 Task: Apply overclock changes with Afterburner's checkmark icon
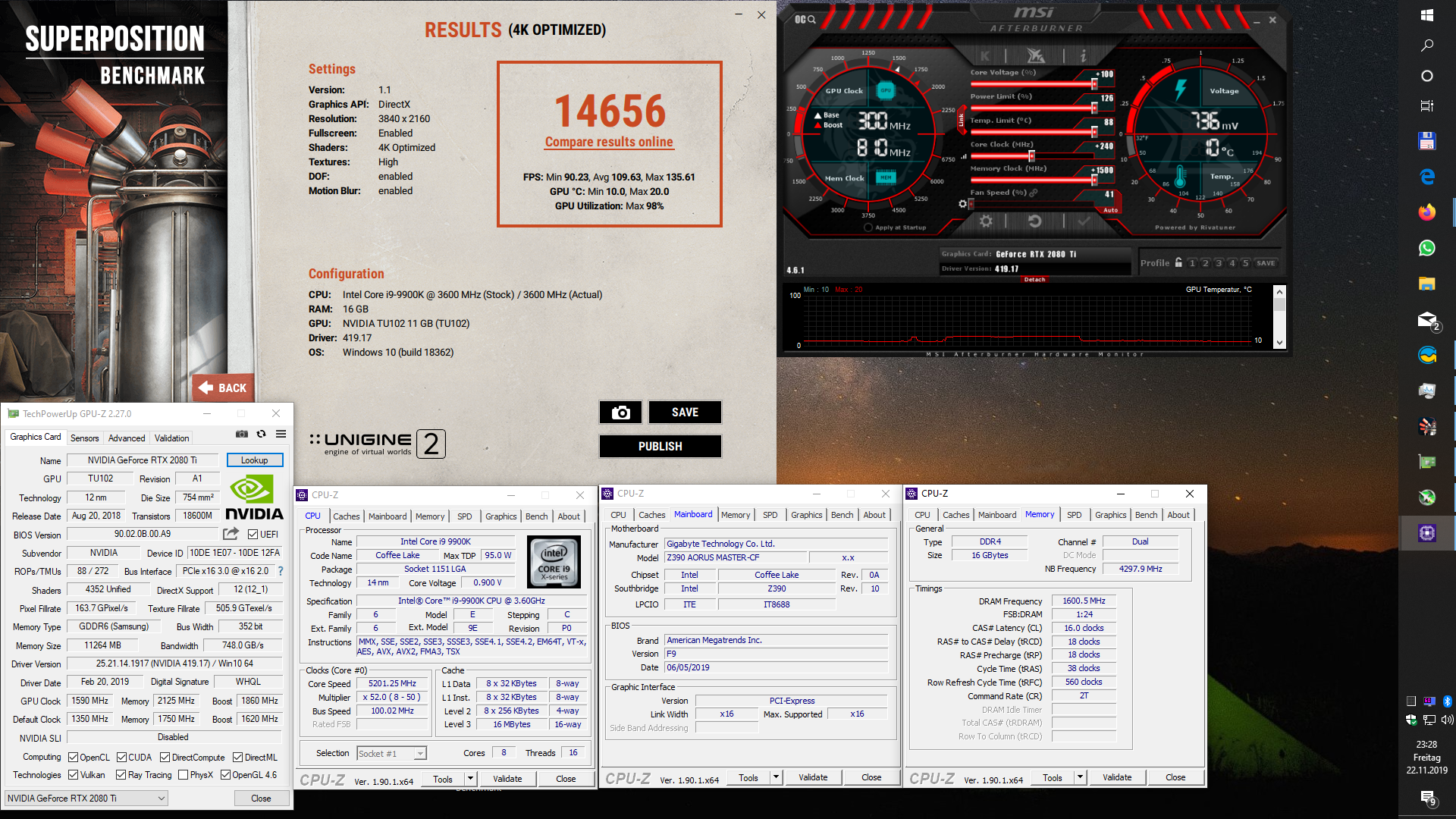coord(1084,221)
